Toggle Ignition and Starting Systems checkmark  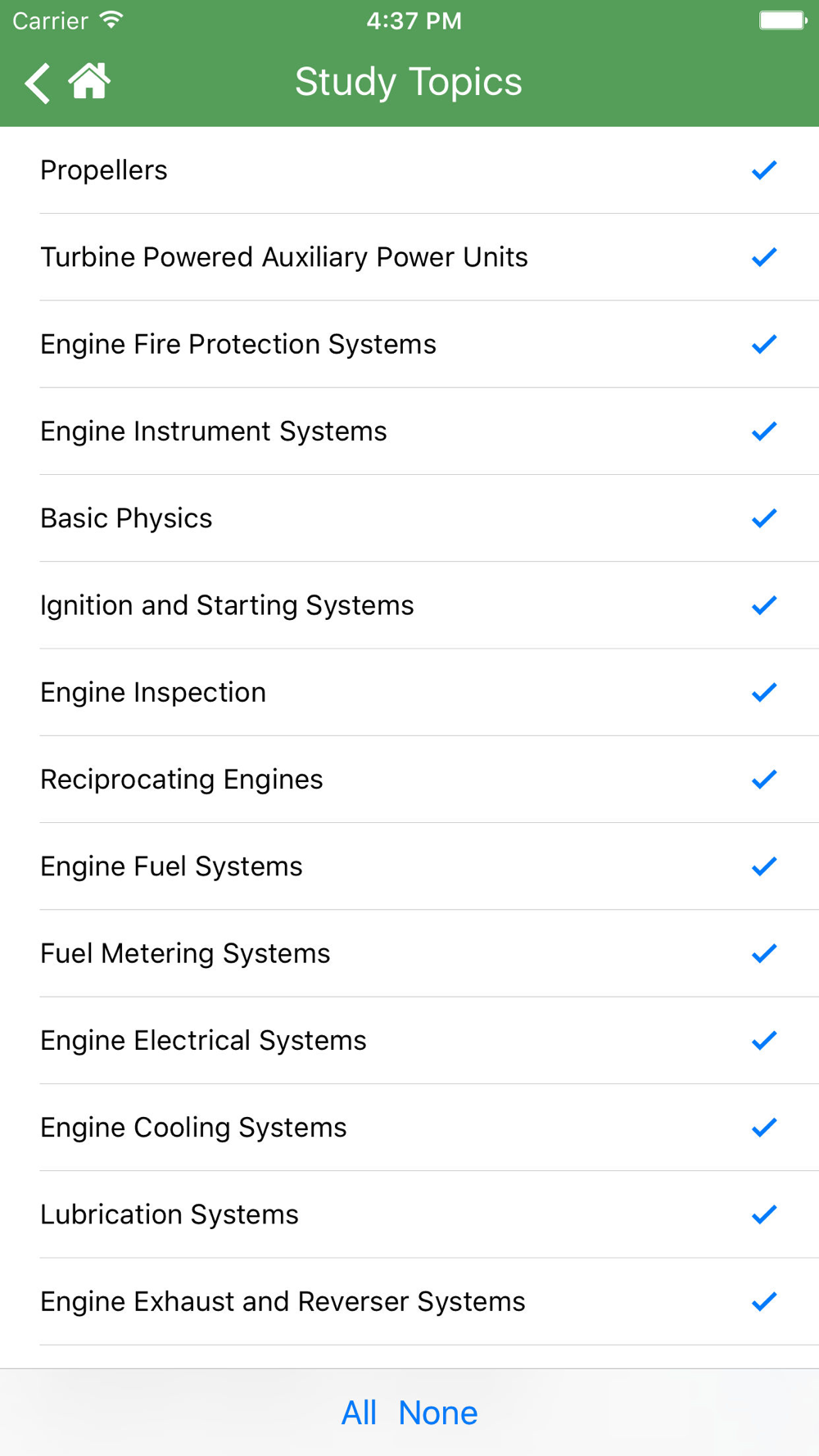pos(764,605)
